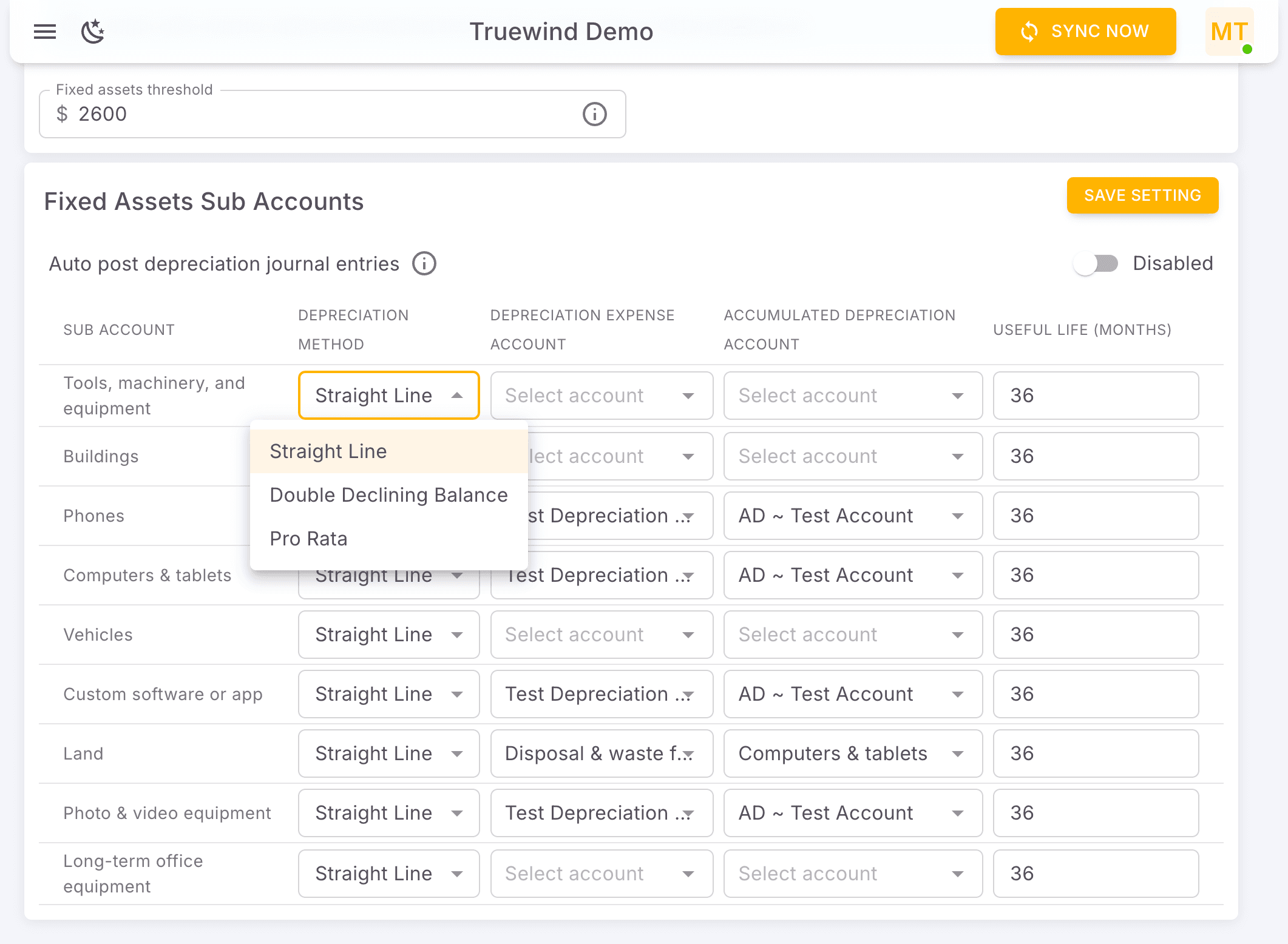Click sync icon in Sync Now button

tap(1029, 32)
